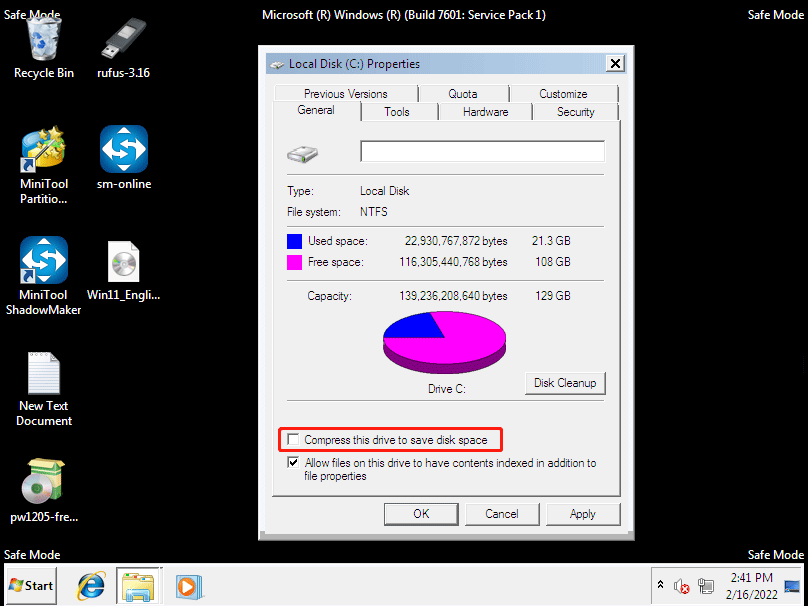Viewport: 808px width, 606px height.
Task: Select the Win11_English disc image file
Action: 123,262
